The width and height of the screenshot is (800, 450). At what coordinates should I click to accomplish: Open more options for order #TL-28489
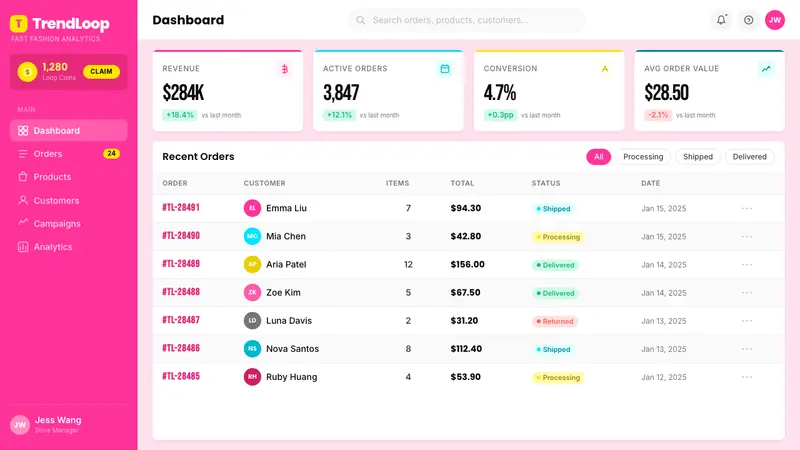[x=747, y=264]
